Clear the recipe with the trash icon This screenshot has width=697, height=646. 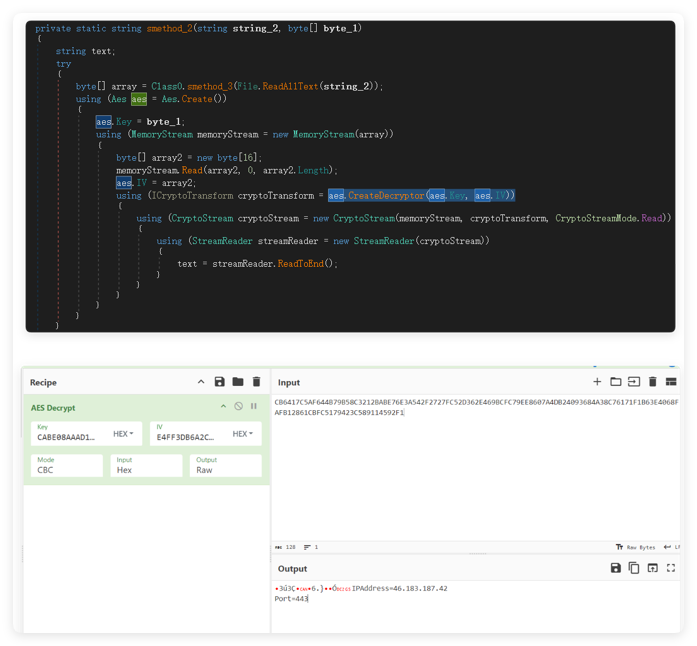click(x=256, y=382)
